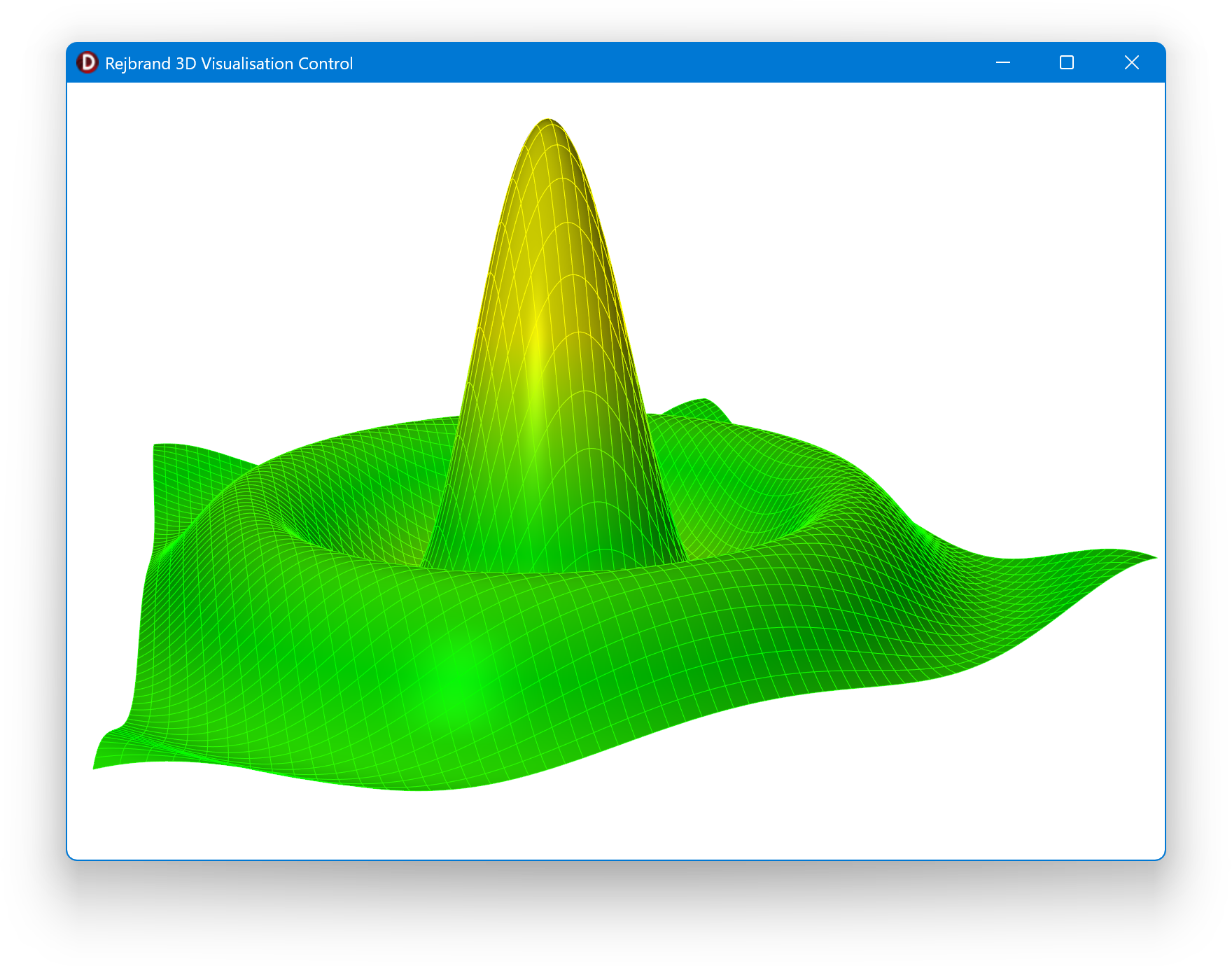This screenshot has height=966, width=1232.
Task: Click the red D application icon
Action: [x=87, y=63]
